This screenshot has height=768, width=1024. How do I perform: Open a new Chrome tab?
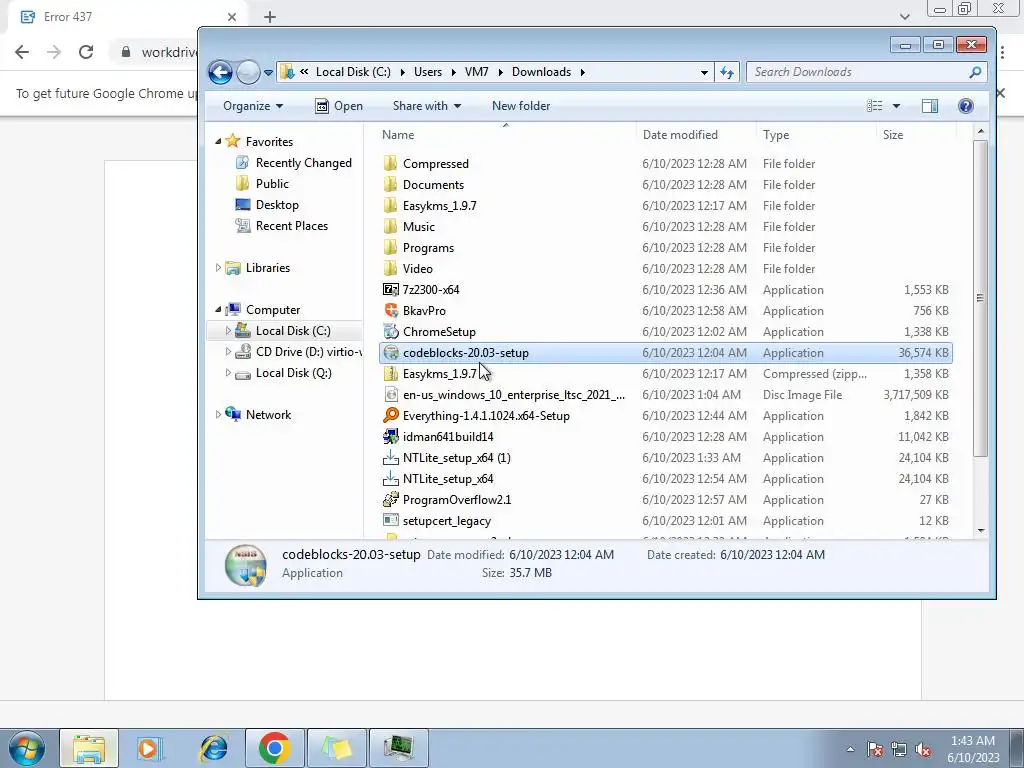[270, 17]
